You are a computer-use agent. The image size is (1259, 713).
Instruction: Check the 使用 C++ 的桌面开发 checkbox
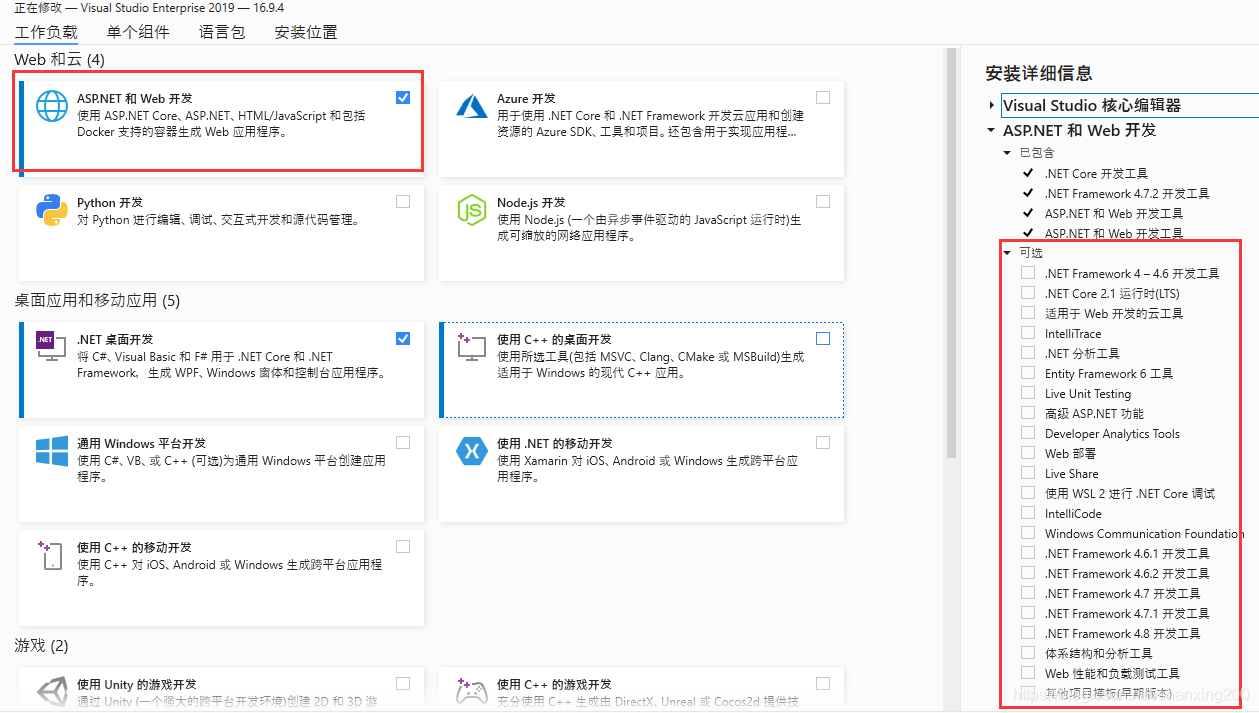click(823, 338)
